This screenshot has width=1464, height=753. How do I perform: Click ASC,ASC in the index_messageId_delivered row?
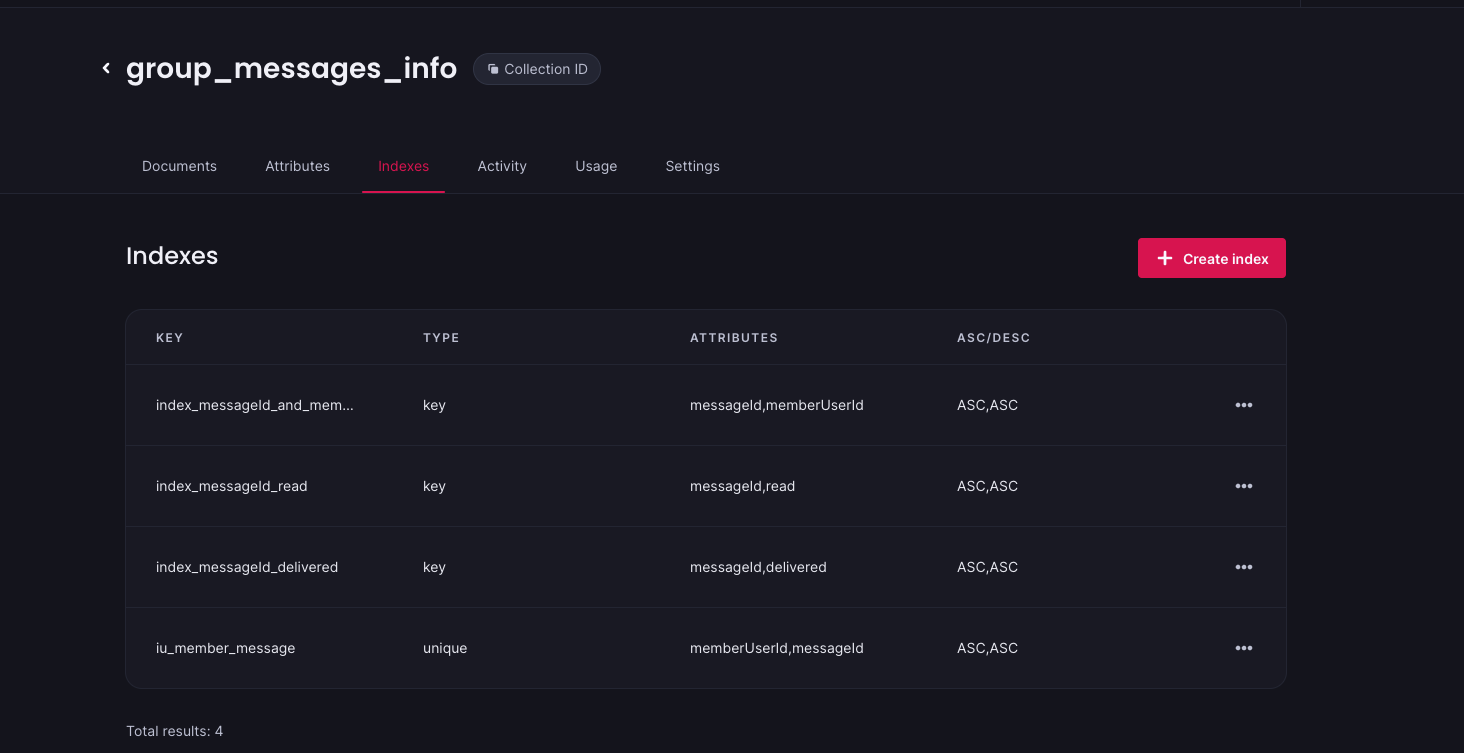point(987,567)
